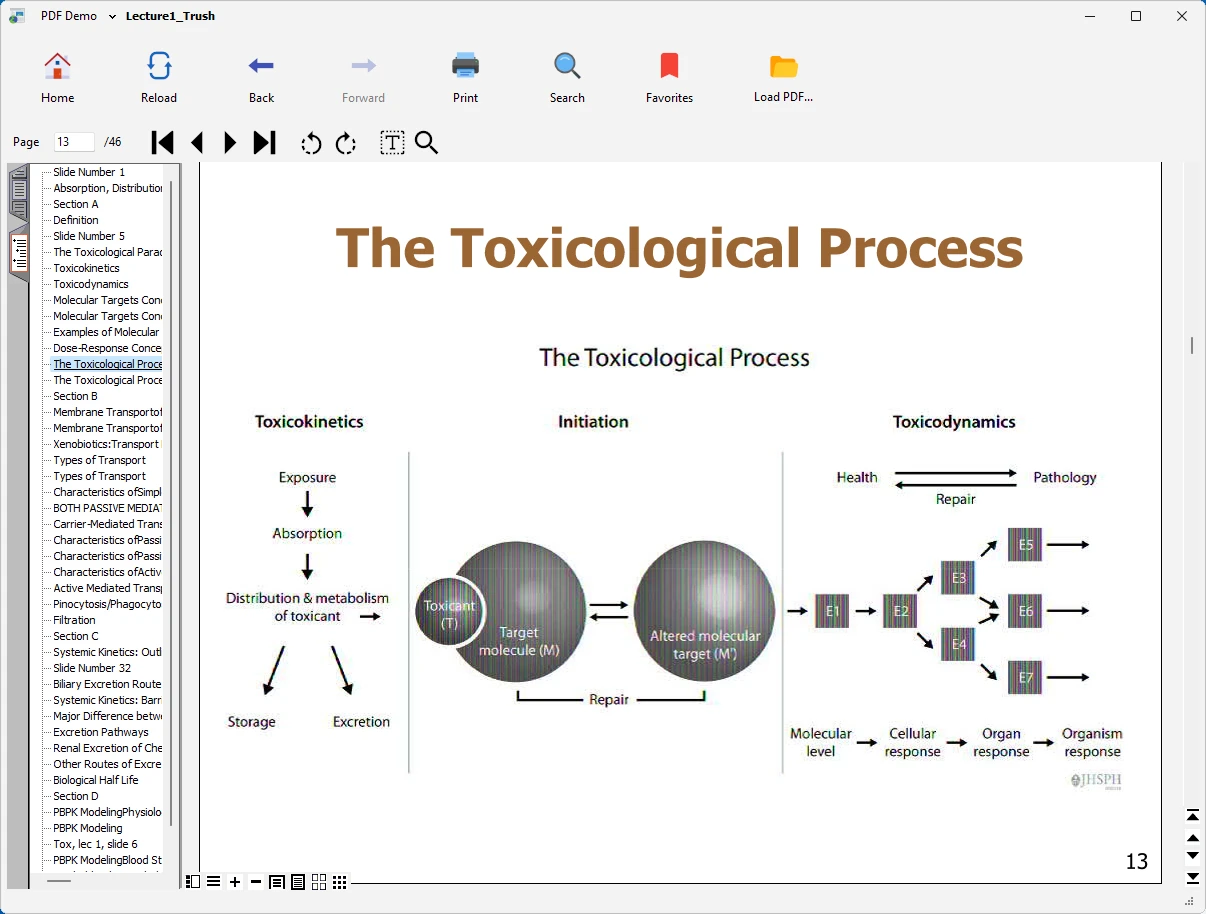Reload the current PDF document
The width and height of the screenshot is (1206, 914).
click(x=159, y=67)
